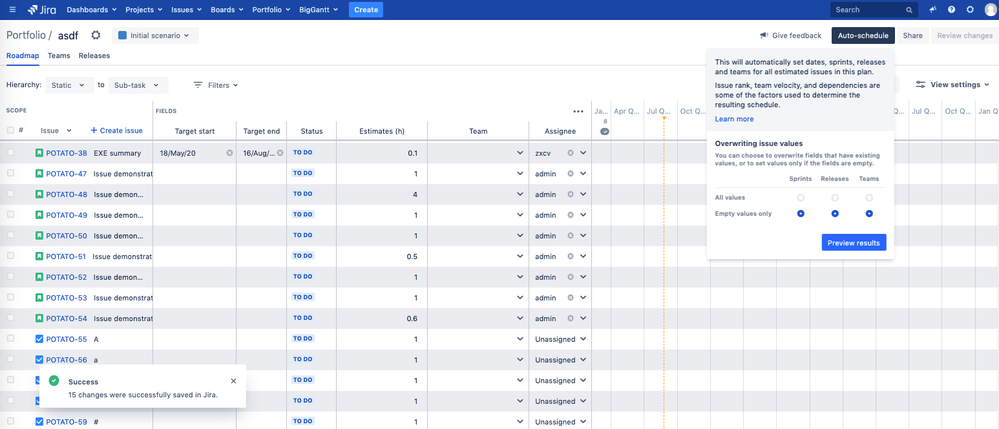Image resolution: width=999 pixels, height=429 pixels.
Task: Open the Learn more link
Action: (x=734, y=119)
